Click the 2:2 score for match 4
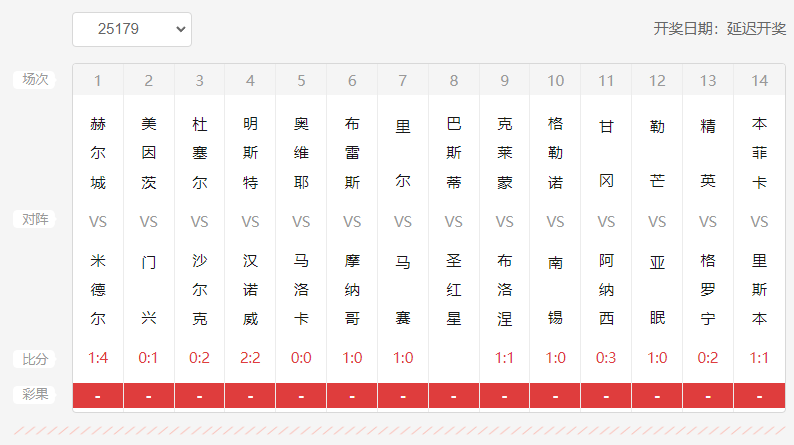 point(250,358)
